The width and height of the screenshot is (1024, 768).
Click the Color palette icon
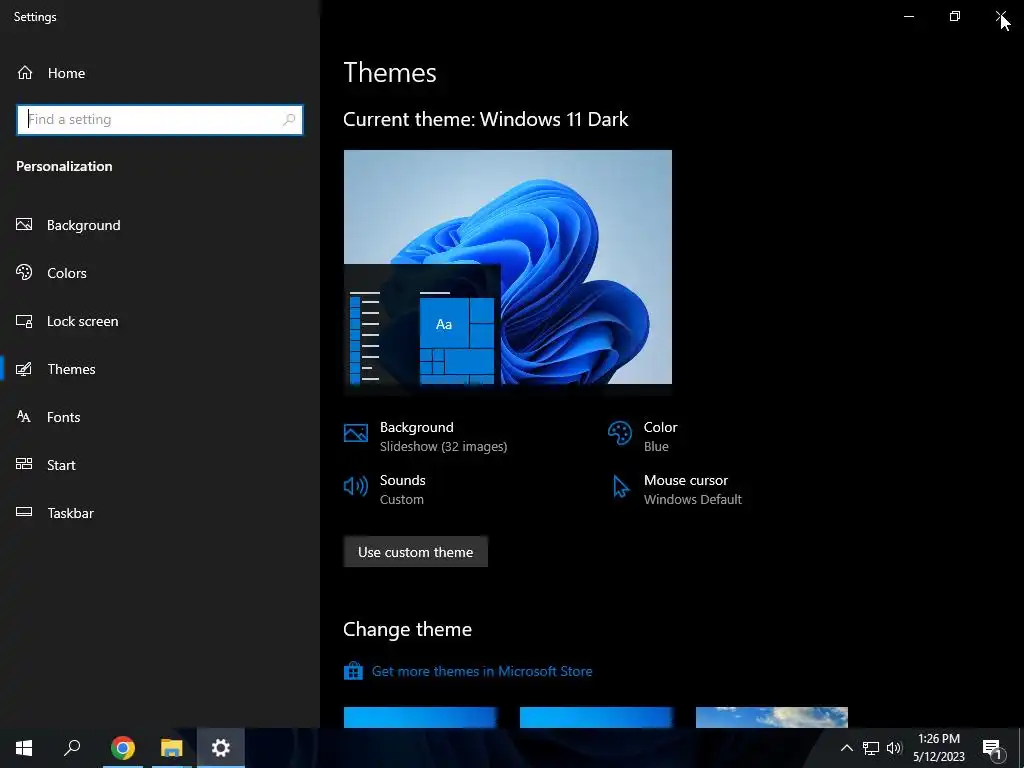point(620,433)
